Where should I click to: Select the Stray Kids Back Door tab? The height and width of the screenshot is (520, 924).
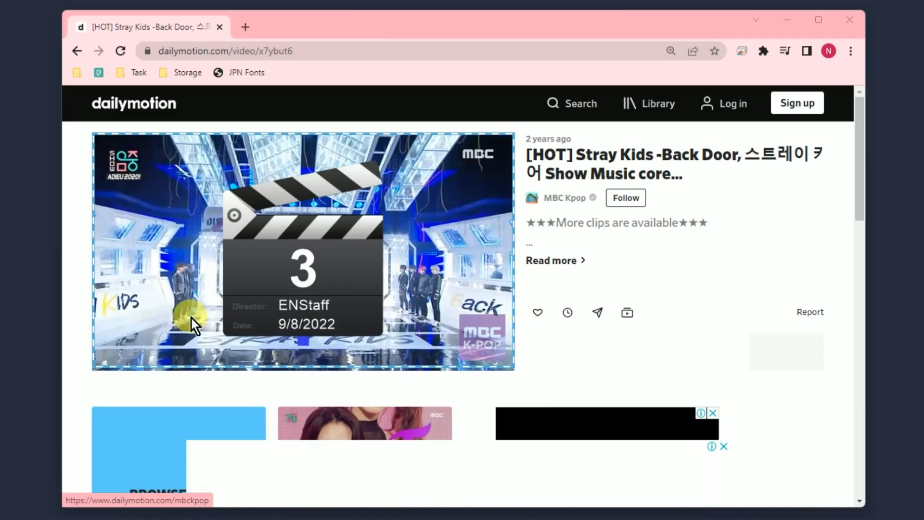coord(149,27)
